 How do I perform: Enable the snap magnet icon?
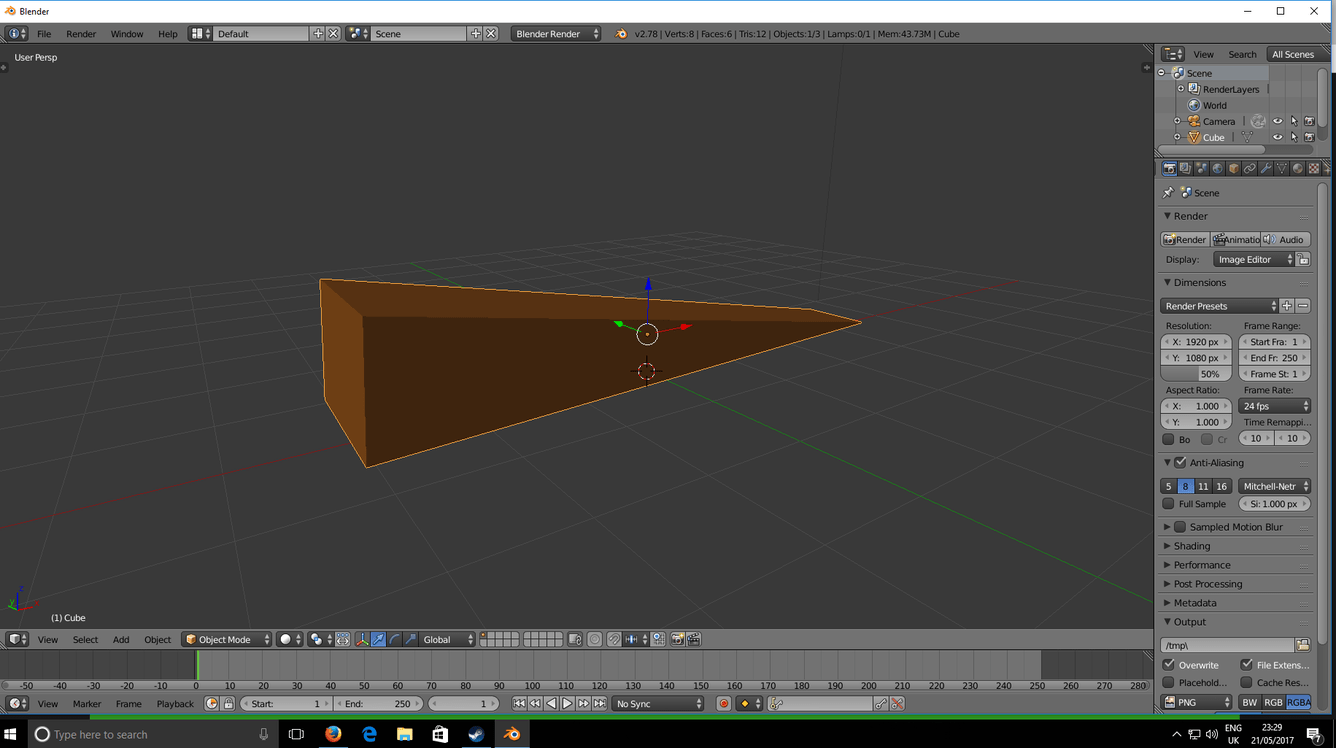pyautogui.click(x=614, y=639)
